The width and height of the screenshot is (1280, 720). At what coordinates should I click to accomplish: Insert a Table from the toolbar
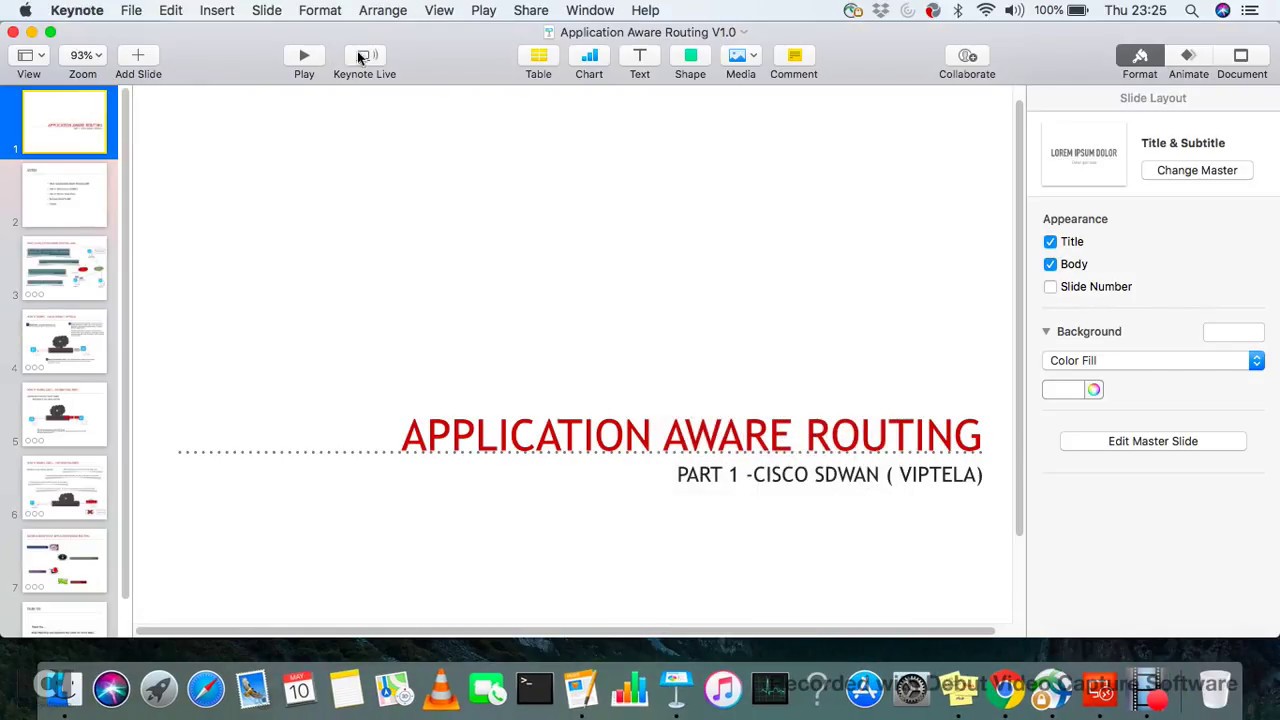tap(538, 56)
